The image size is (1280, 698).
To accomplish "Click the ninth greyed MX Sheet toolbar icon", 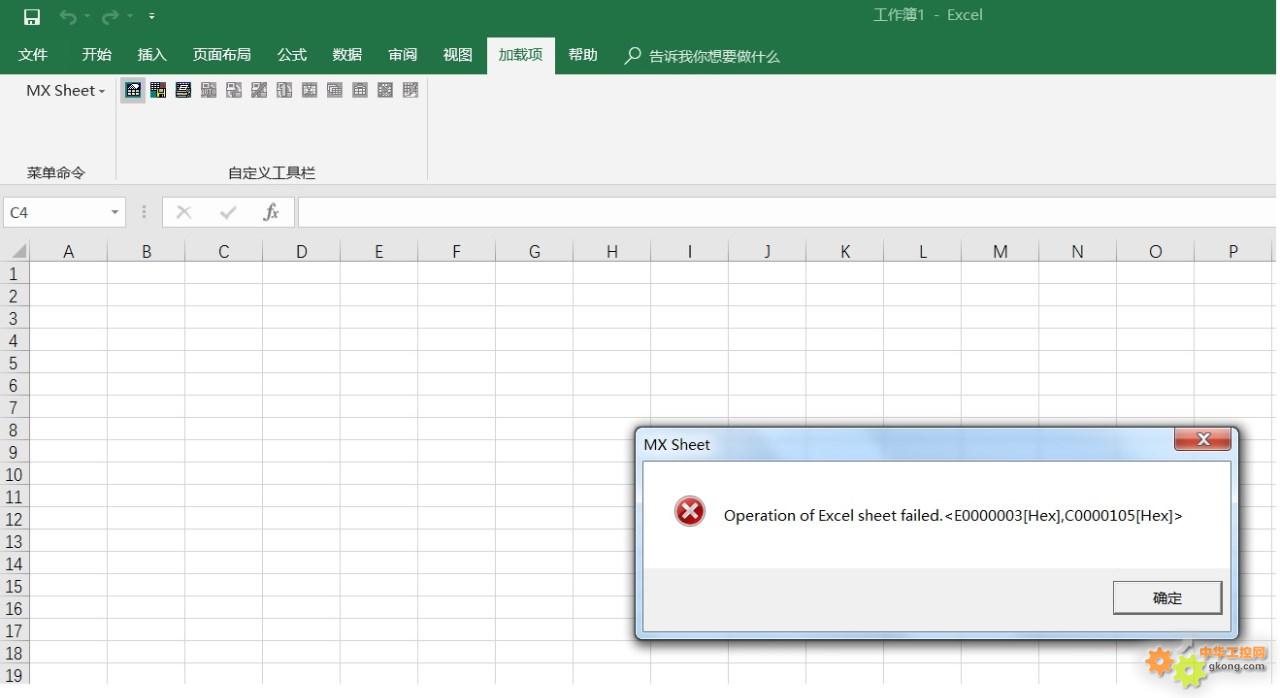I will pyautogui.click(x=335, y=90).
